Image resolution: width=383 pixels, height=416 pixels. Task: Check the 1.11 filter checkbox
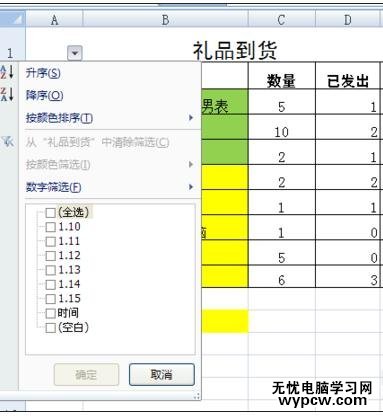point(50,241)
